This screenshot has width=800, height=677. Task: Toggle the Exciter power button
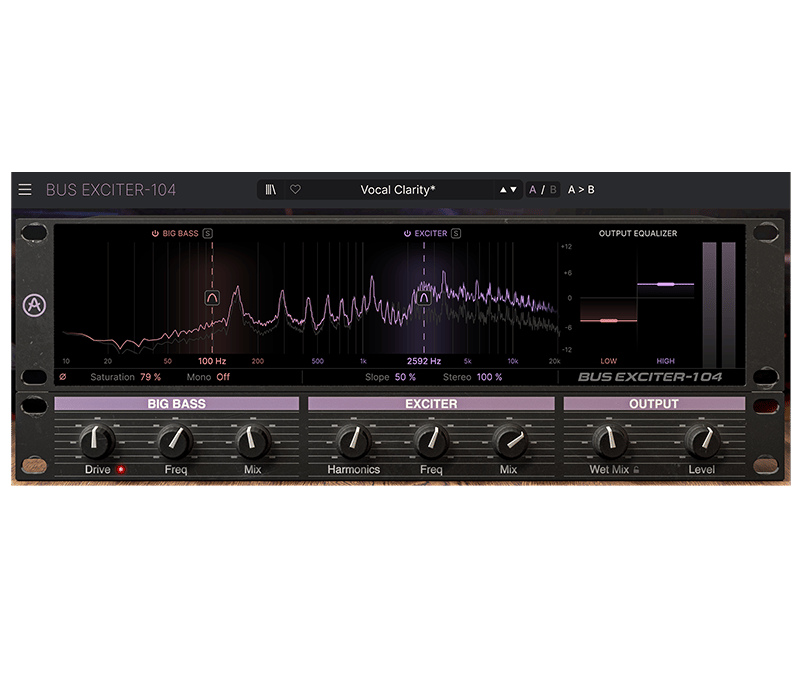pyautogui.click(x=407, y=233)
